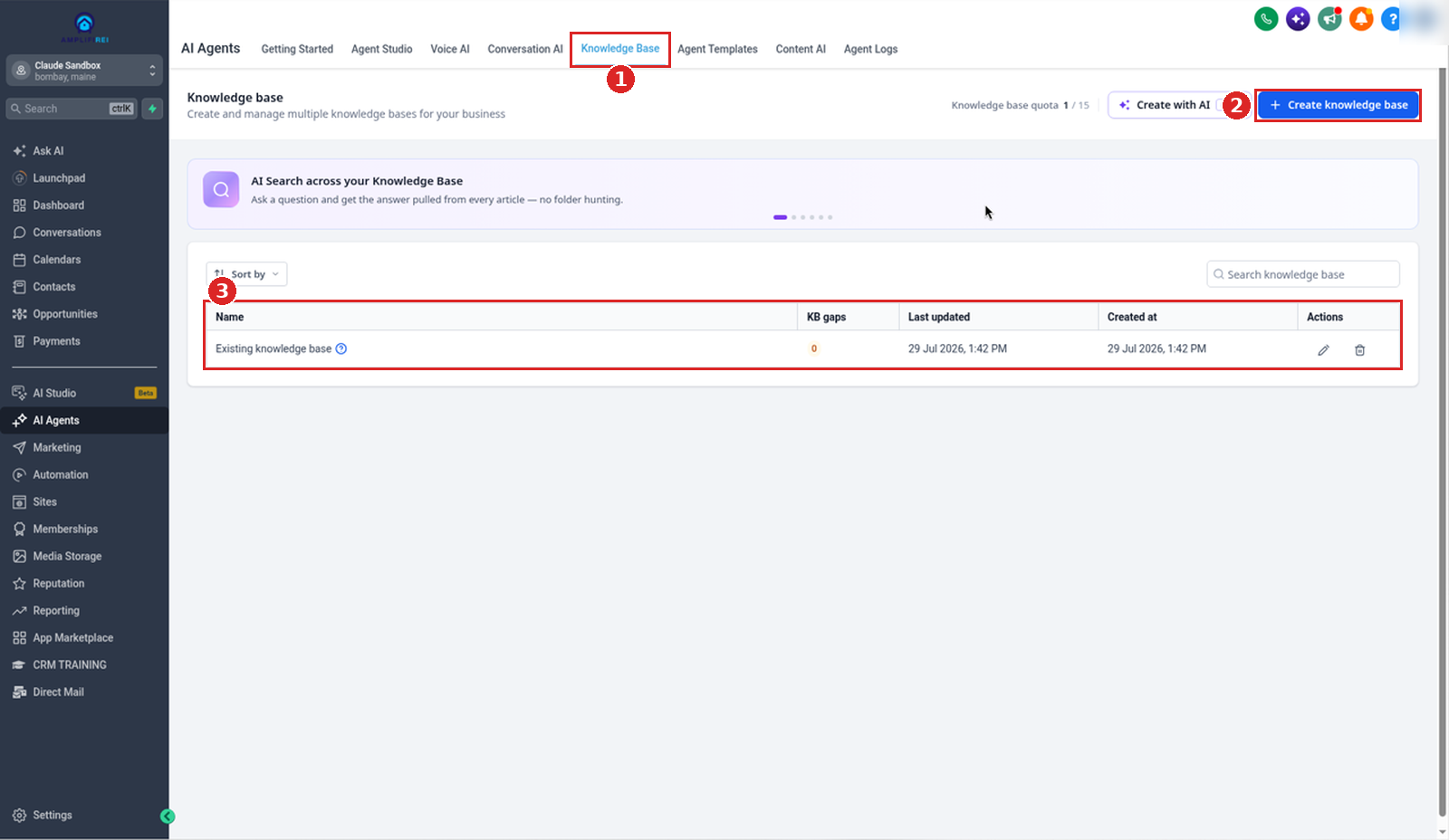Click the help icon beside Existing knowledge base
The height and width of the screenshot is (840, 1449).
click(x=341, y=348)
